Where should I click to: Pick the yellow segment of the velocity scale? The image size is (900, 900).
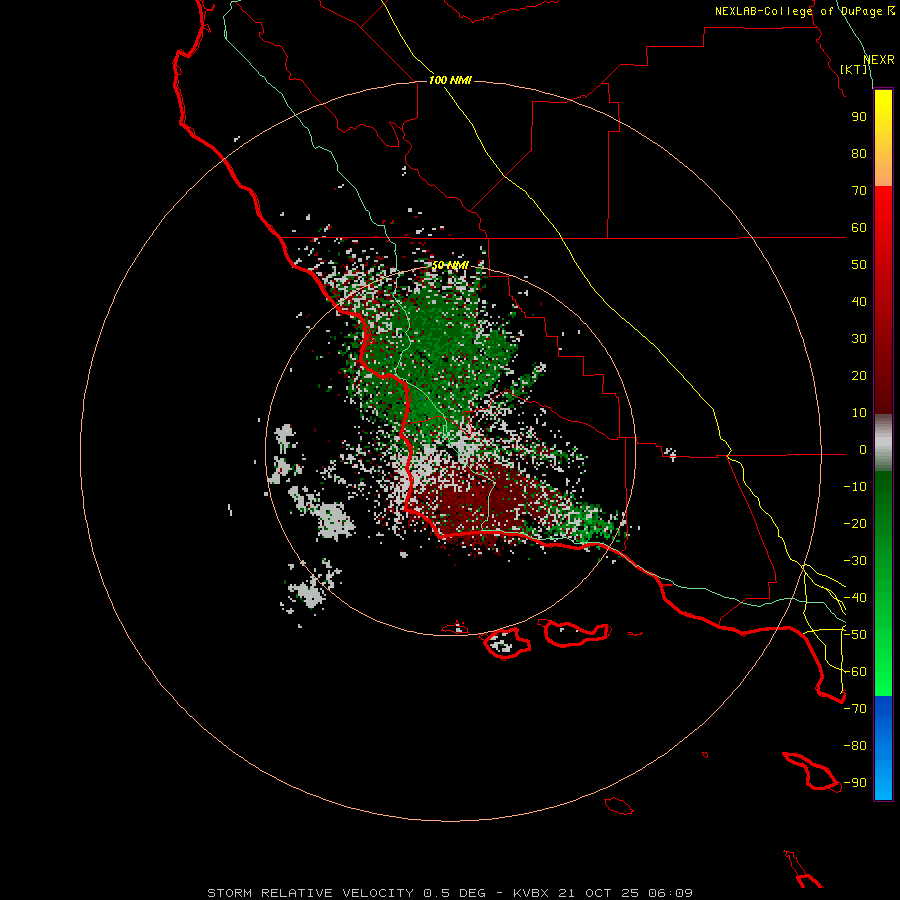coord(883,138)
